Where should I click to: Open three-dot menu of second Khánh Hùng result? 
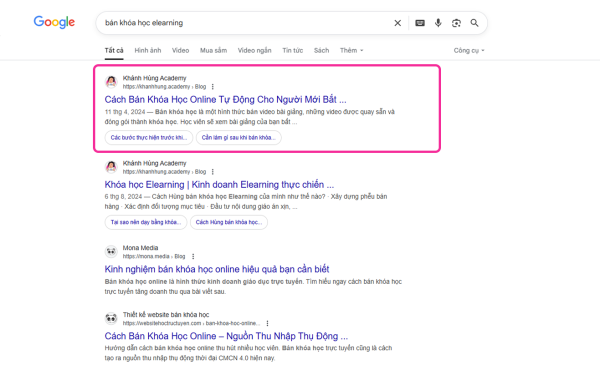click(x=212, y=172)
